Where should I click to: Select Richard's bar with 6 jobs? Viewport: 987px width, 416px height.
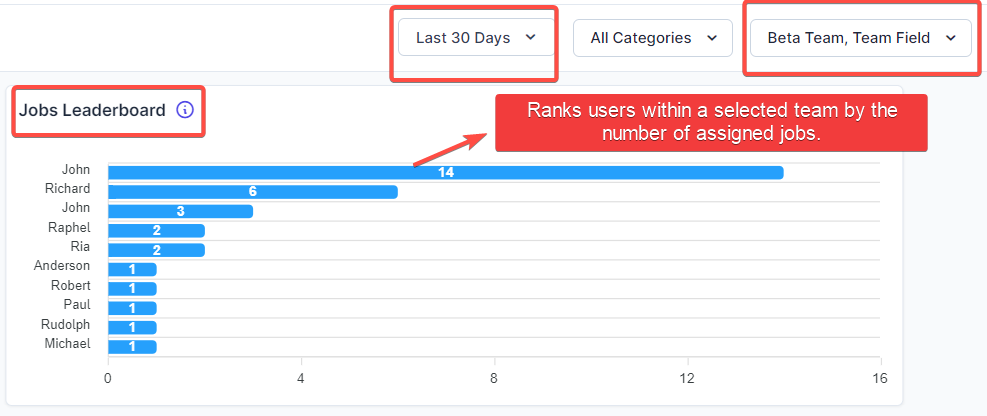coord(252,192)
